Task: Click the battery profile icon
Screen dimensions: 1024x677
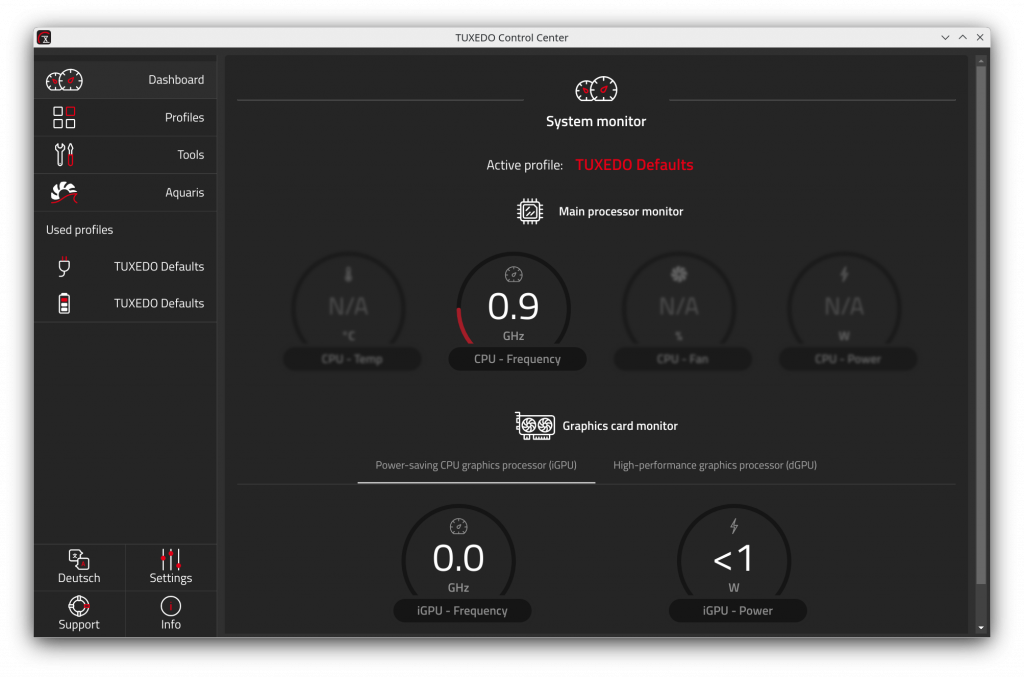Action: click(x=64, y=303)
